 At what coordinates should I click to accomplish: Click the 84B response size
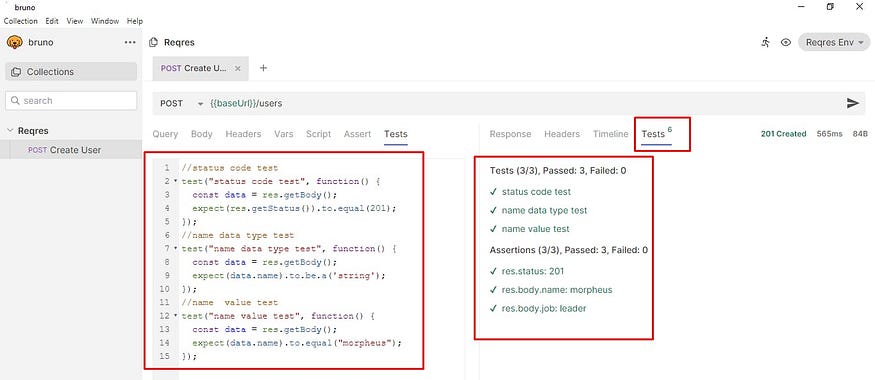point(860,134)
